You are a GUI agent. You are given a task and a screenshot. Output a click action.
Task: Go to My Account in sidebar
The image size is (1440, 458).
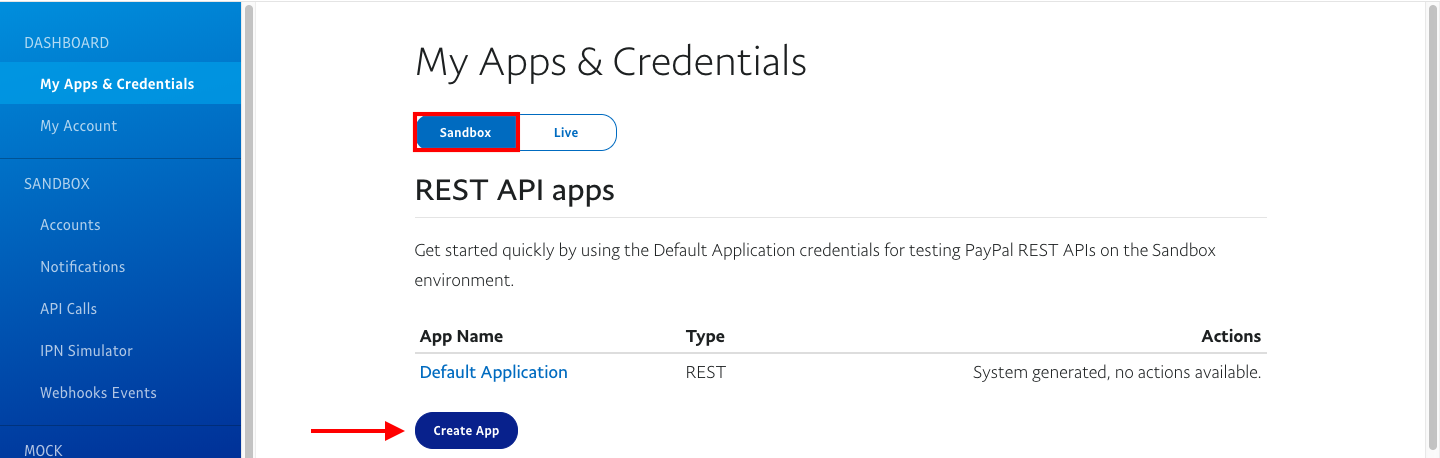78,126
